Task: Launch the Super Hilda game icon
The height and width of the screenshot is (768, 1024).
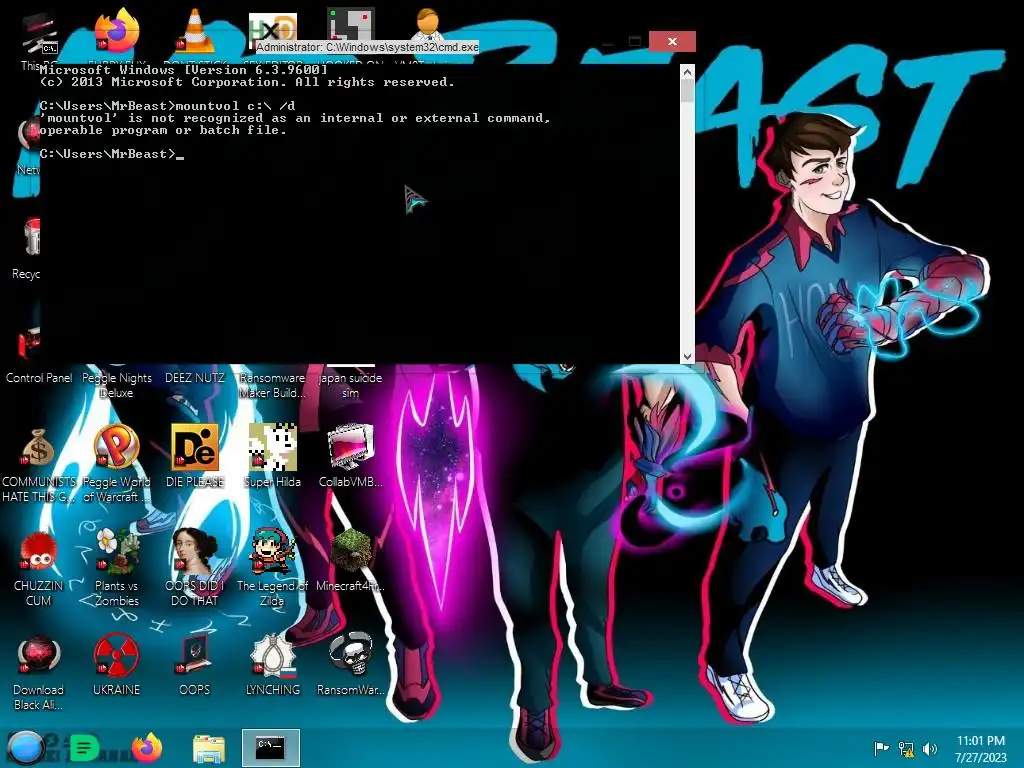Action: point(272,447)
